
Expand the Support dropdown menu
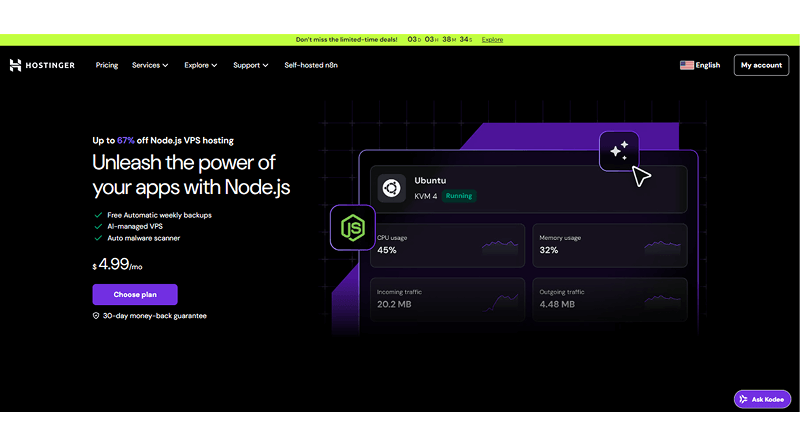click(x=251, y=65)
